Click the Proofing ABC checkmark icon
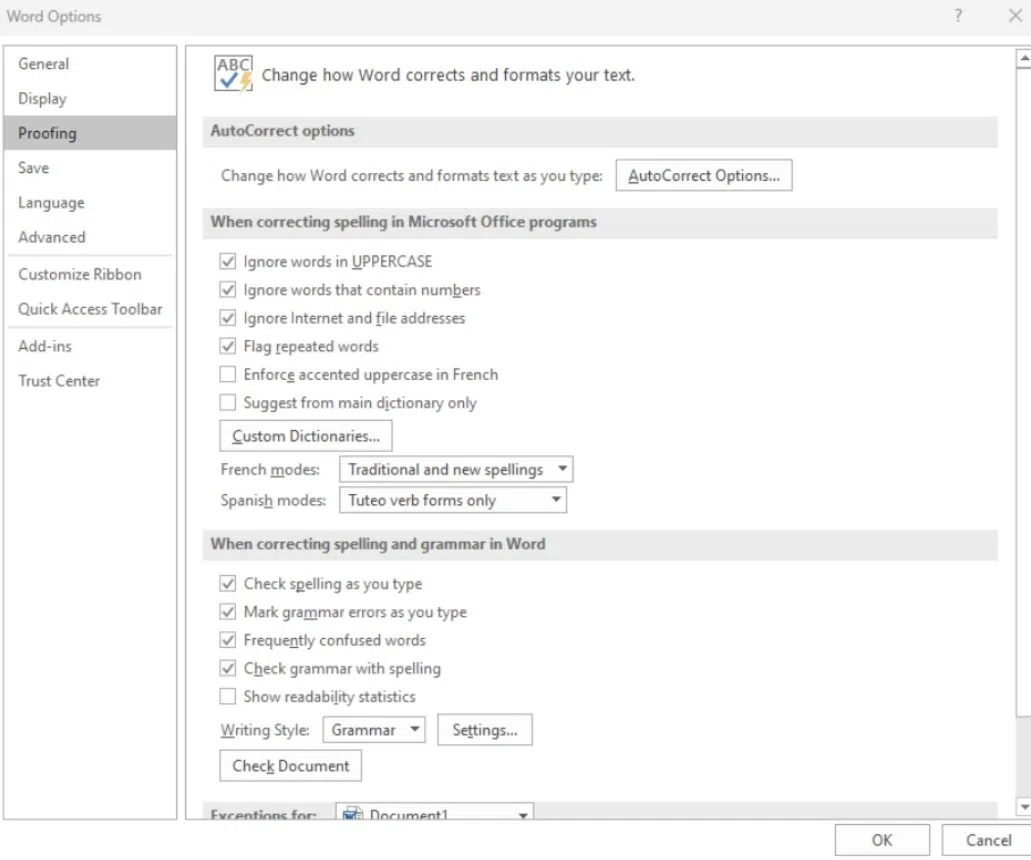The image size is (1031, 860). pos(233,73)
